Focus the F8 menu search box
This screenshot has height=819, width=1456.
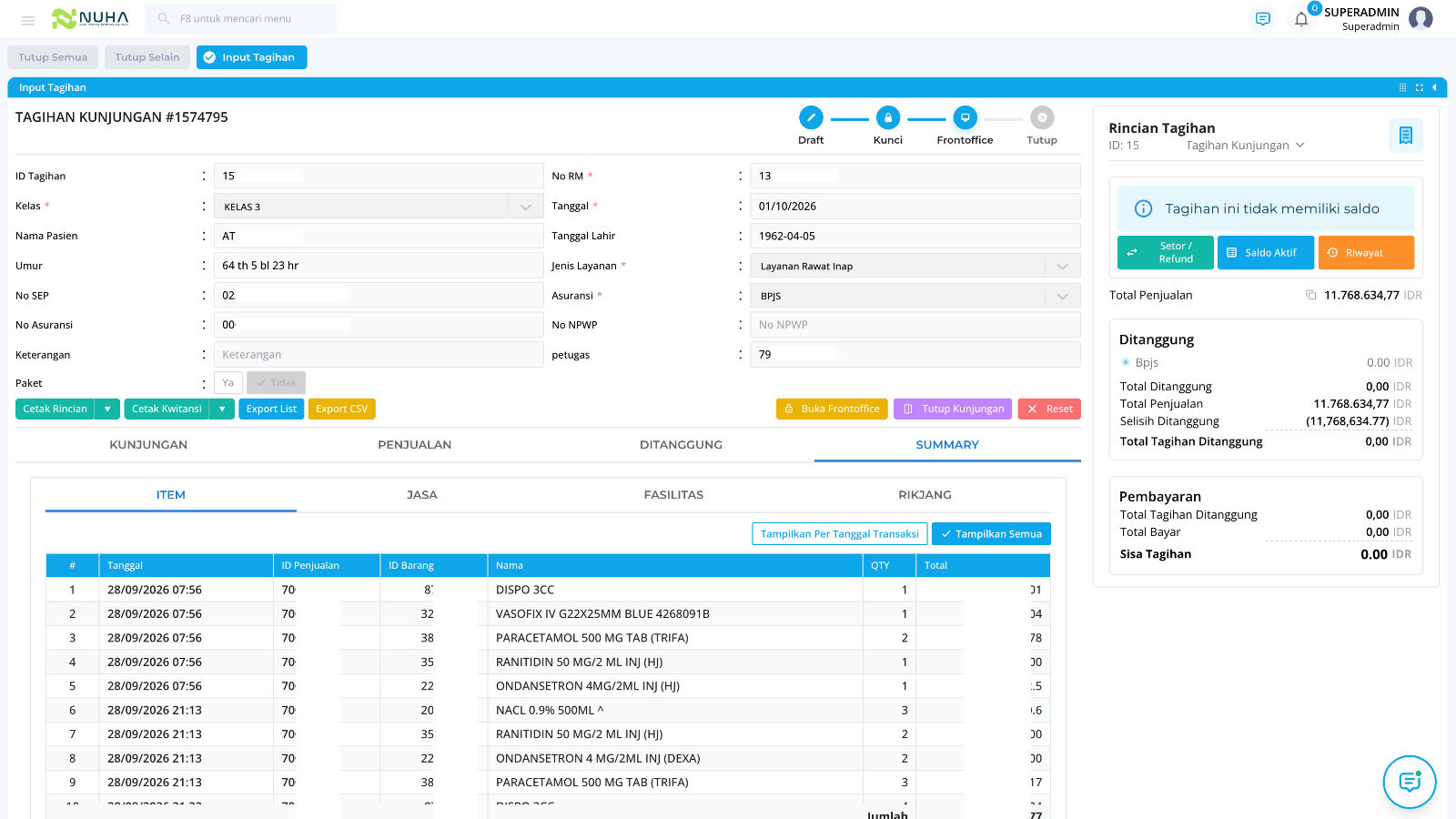[x=241, y=18]
